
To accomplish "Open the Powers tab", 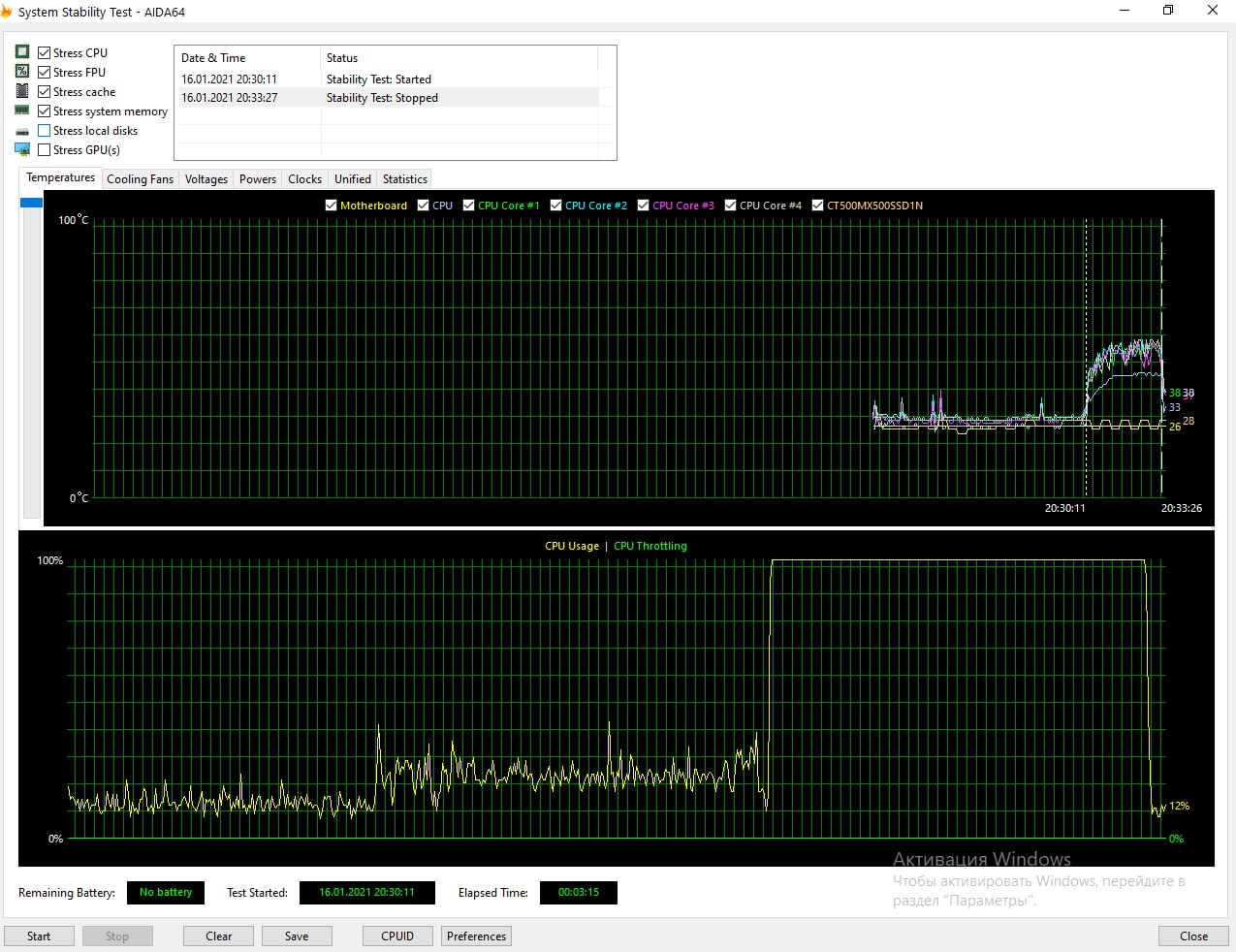I will coord(258,179).
